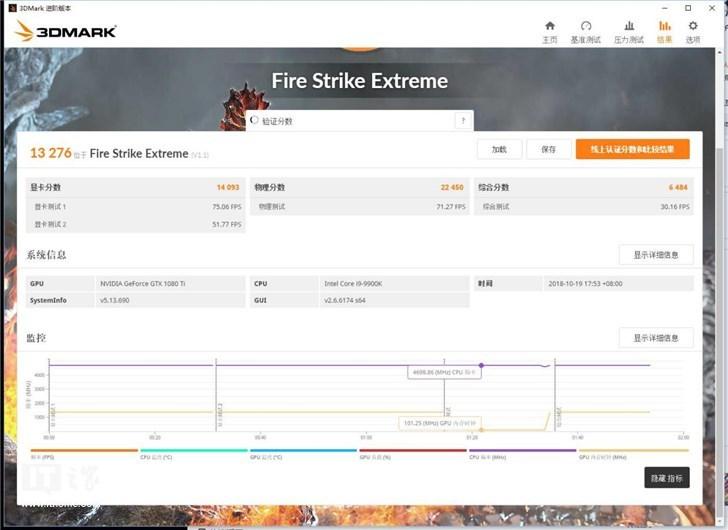The width and height of the screenshot is (728, 530).
Task: Click the orange online validate results button
Action: click(x=632, y=149)
